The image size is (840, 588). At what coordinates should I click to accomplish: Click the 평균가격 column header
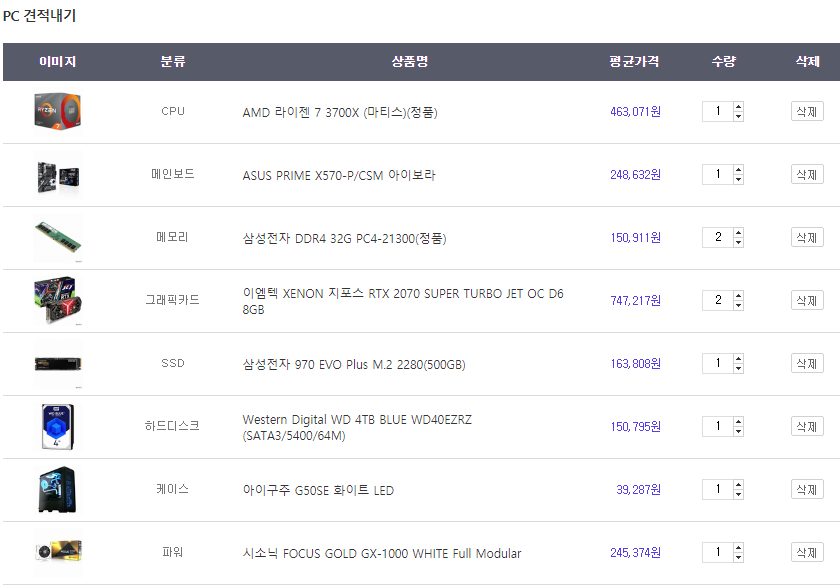[634, 62]
